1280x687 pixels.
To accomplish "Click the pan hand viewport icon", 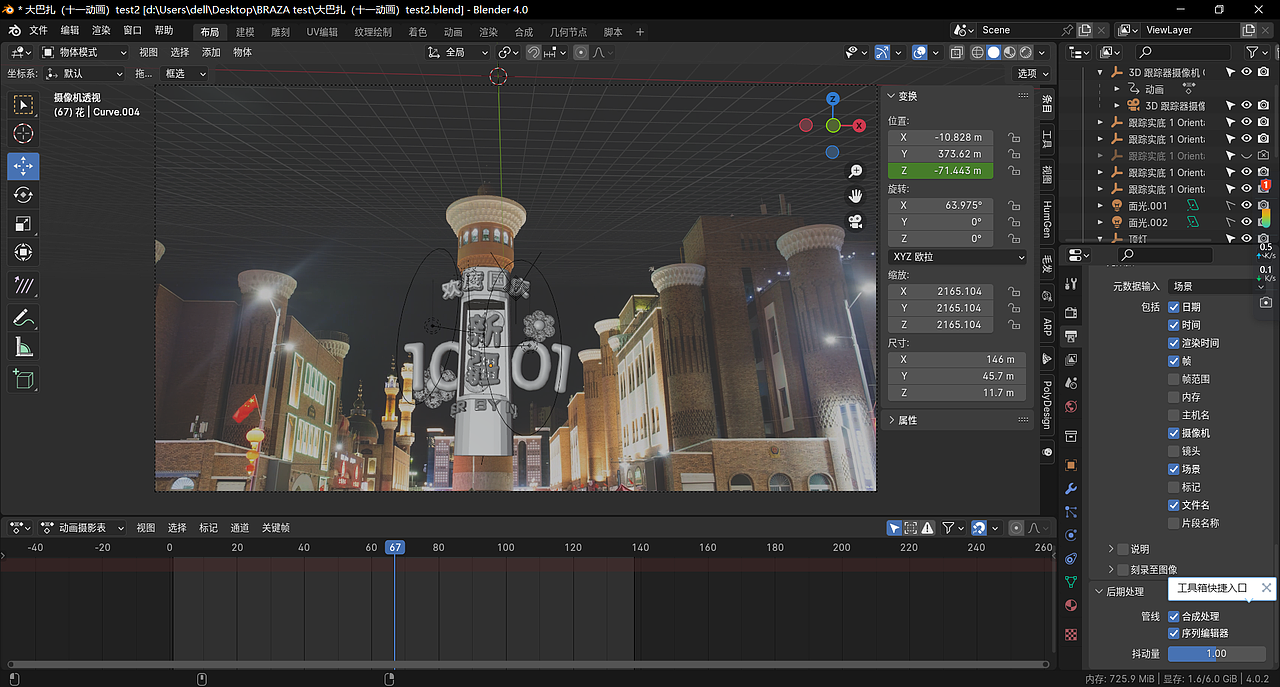I will point(856,196).
